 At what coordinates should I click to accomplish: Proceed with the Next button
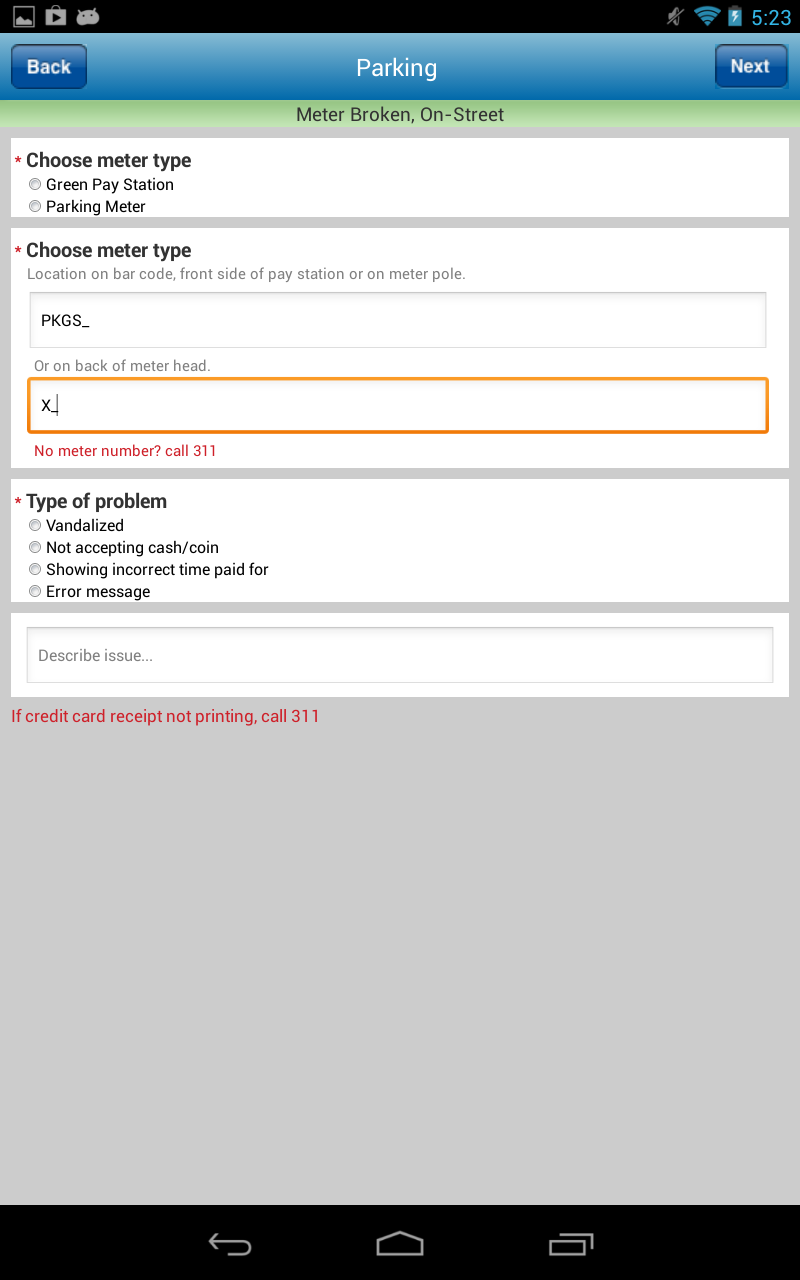750,67
